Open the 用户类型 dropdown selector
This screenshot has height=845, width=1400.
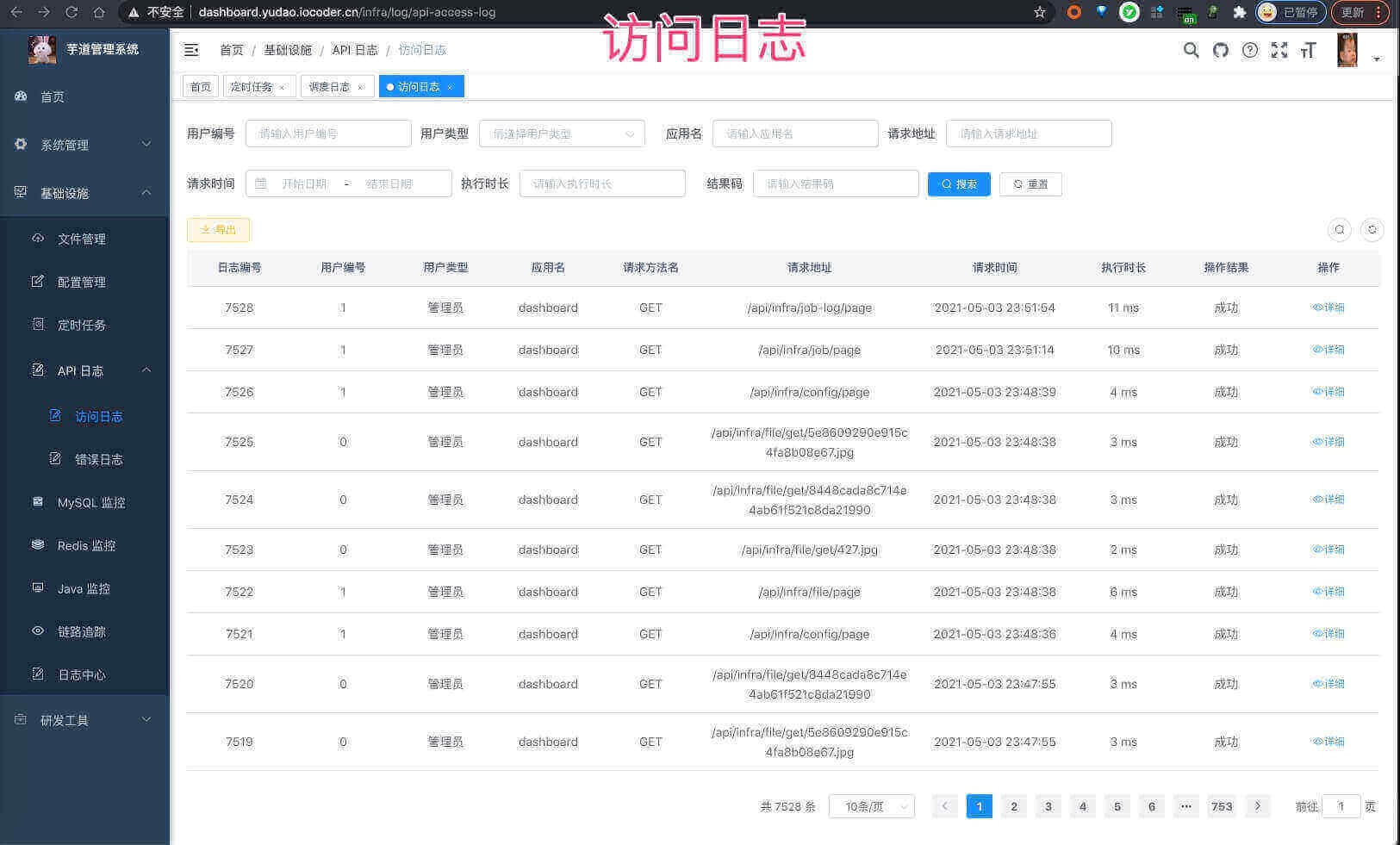[562, 134]
